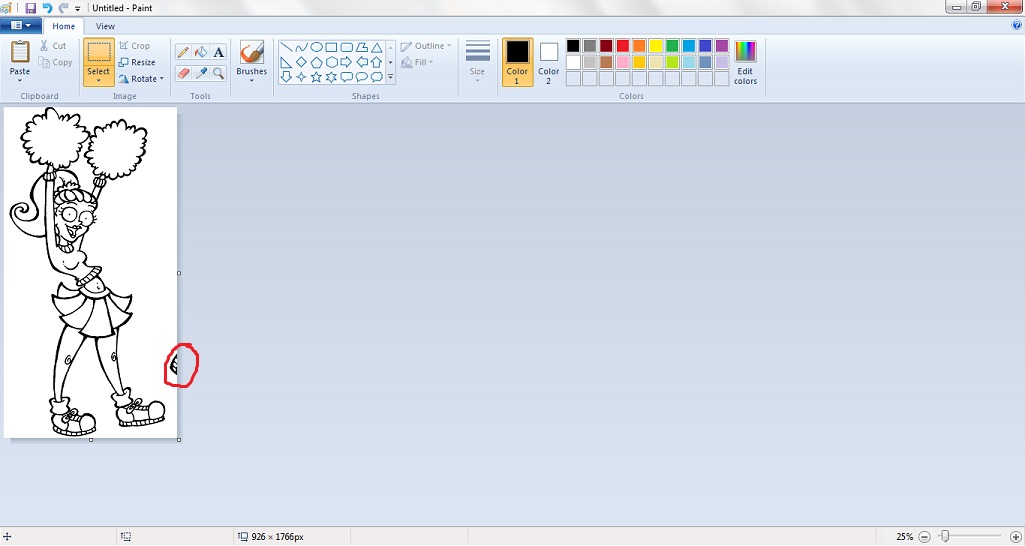Open the Rotate dropdown
The image size is (1025, 546).
click(141, 78)
